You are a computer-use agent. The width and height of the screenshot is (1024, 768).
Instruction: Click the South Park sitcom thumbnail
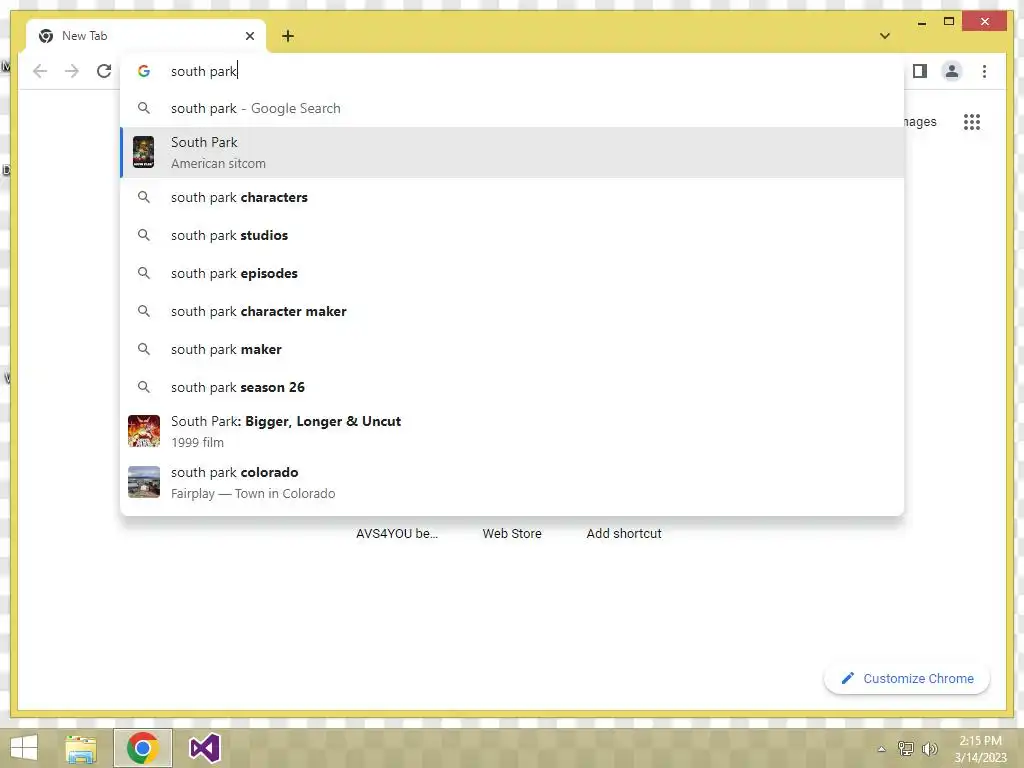[144, 152]
